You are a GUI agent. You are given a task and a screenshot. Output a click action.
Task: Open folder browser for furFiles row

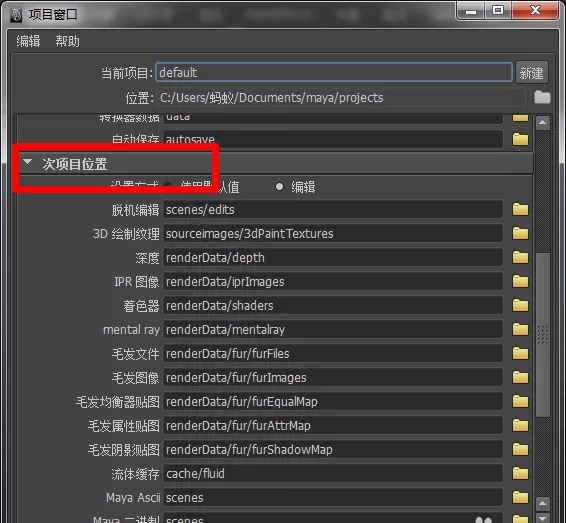[x=520, y=354]
